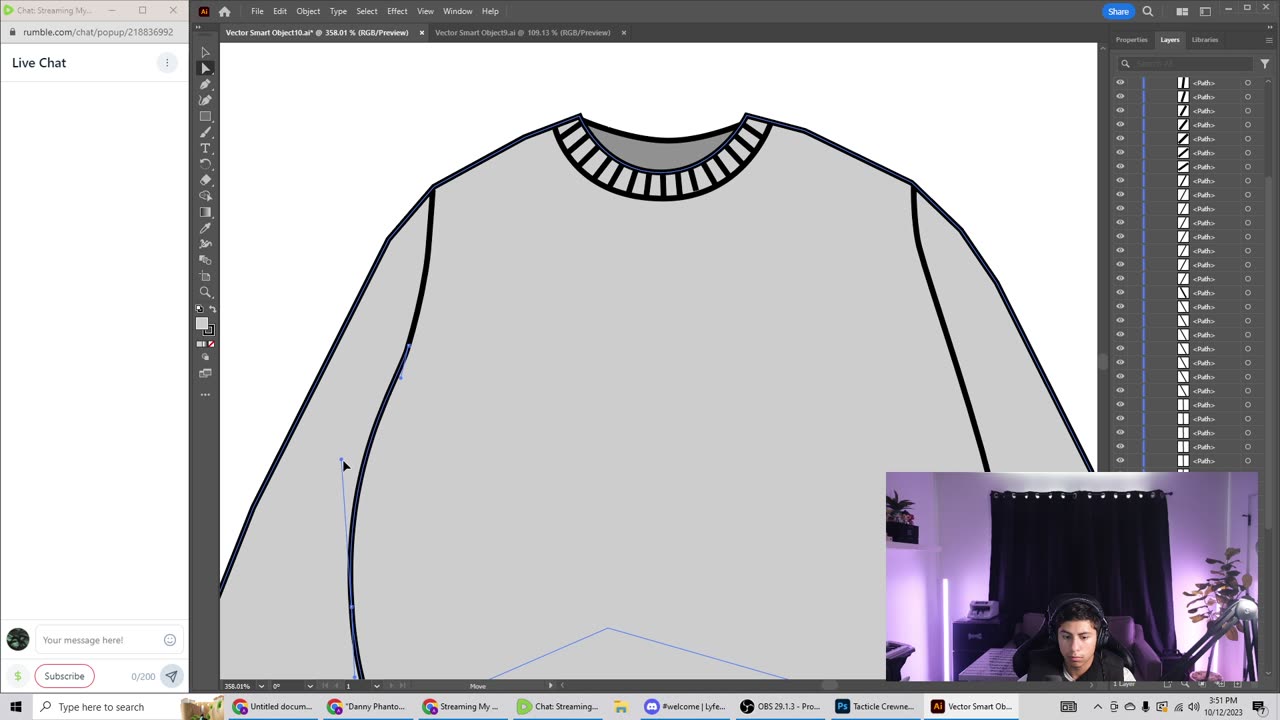
Task: Open the File menu
Action: coord(257,11)
